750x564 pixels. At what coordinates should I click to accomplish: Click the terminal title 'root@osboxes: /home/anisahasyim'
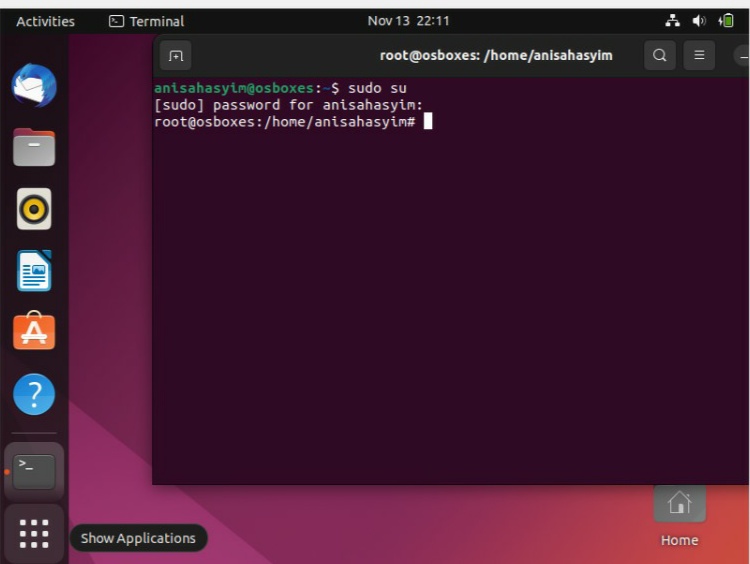496,55
